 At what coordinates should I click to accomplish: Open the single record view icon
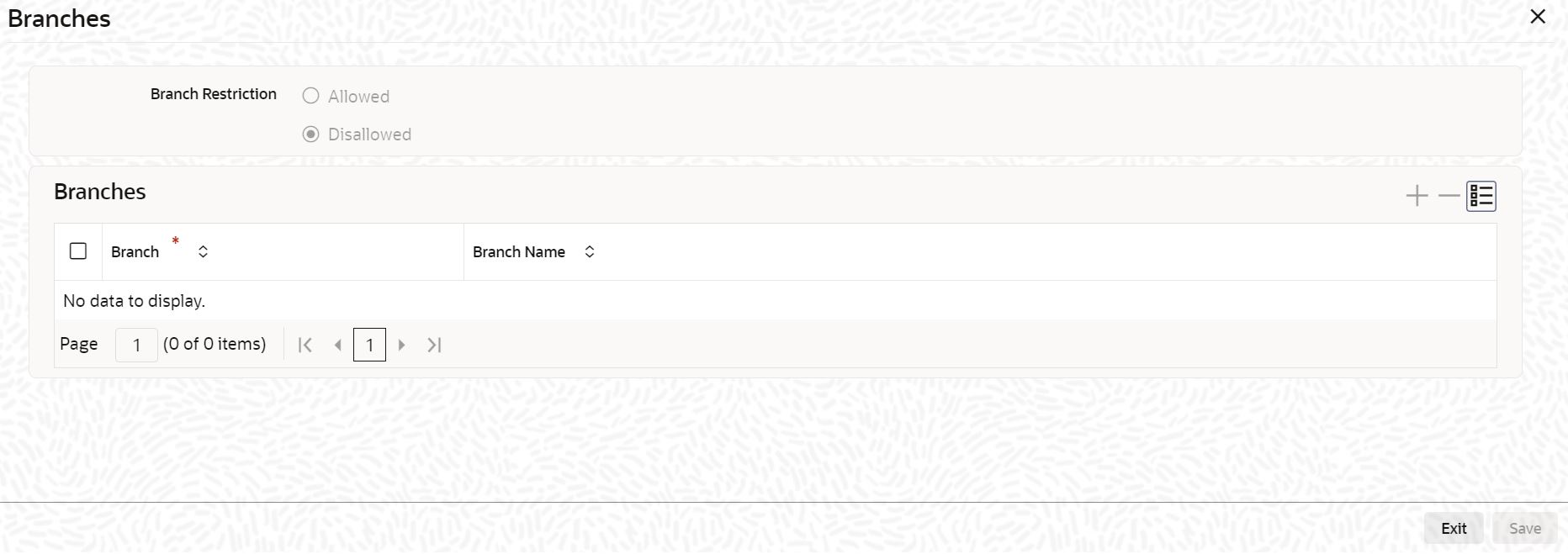(1481, 196)
